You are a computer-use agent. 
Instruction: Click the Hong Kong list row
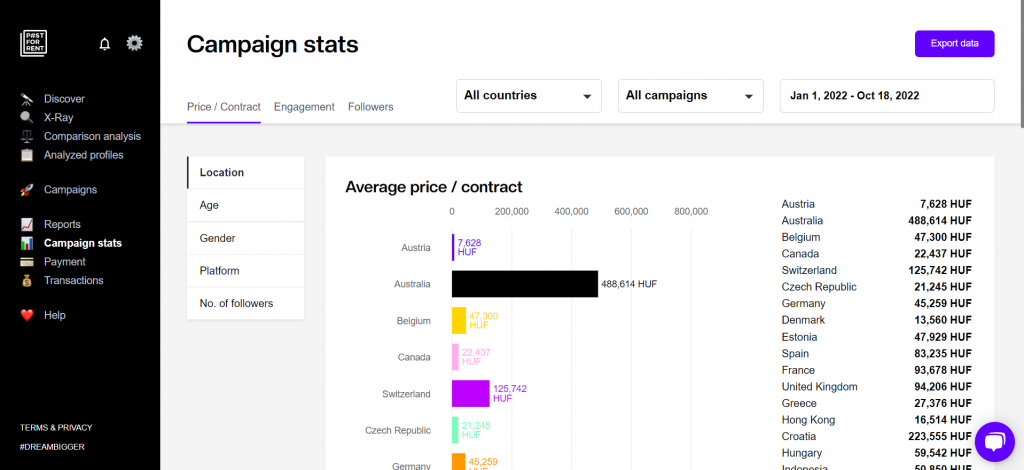point(876,420)
